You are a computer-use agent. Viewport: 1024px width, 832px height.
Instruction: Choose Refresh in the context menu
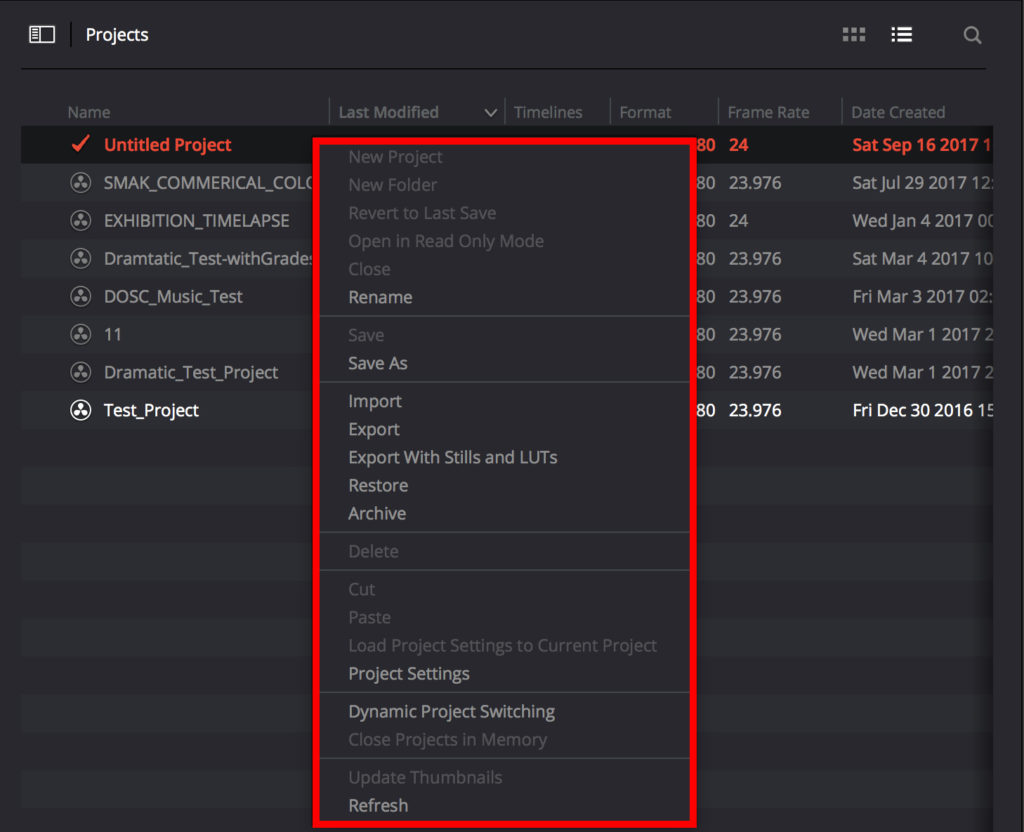coord(378,805)
